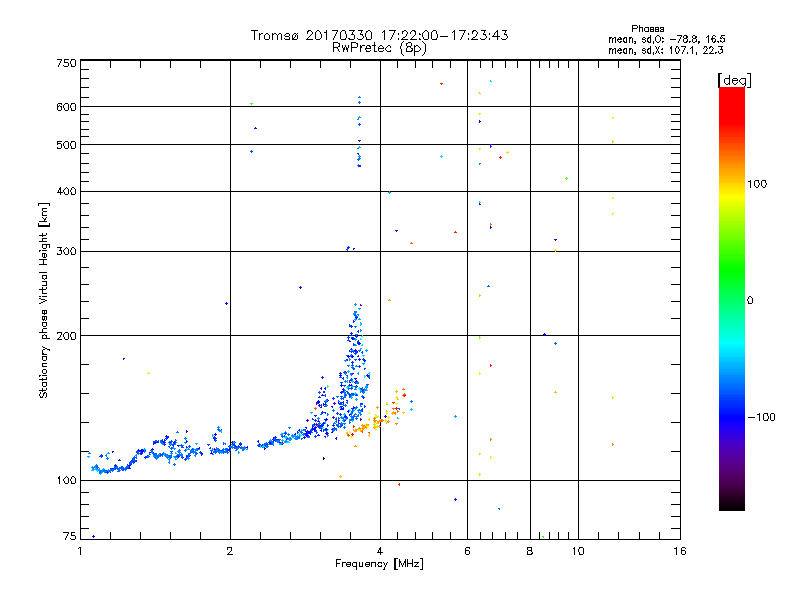
Task: Click the 'Stationary phase Virtual Height [km]' axis label
Action: click(43, 300)
